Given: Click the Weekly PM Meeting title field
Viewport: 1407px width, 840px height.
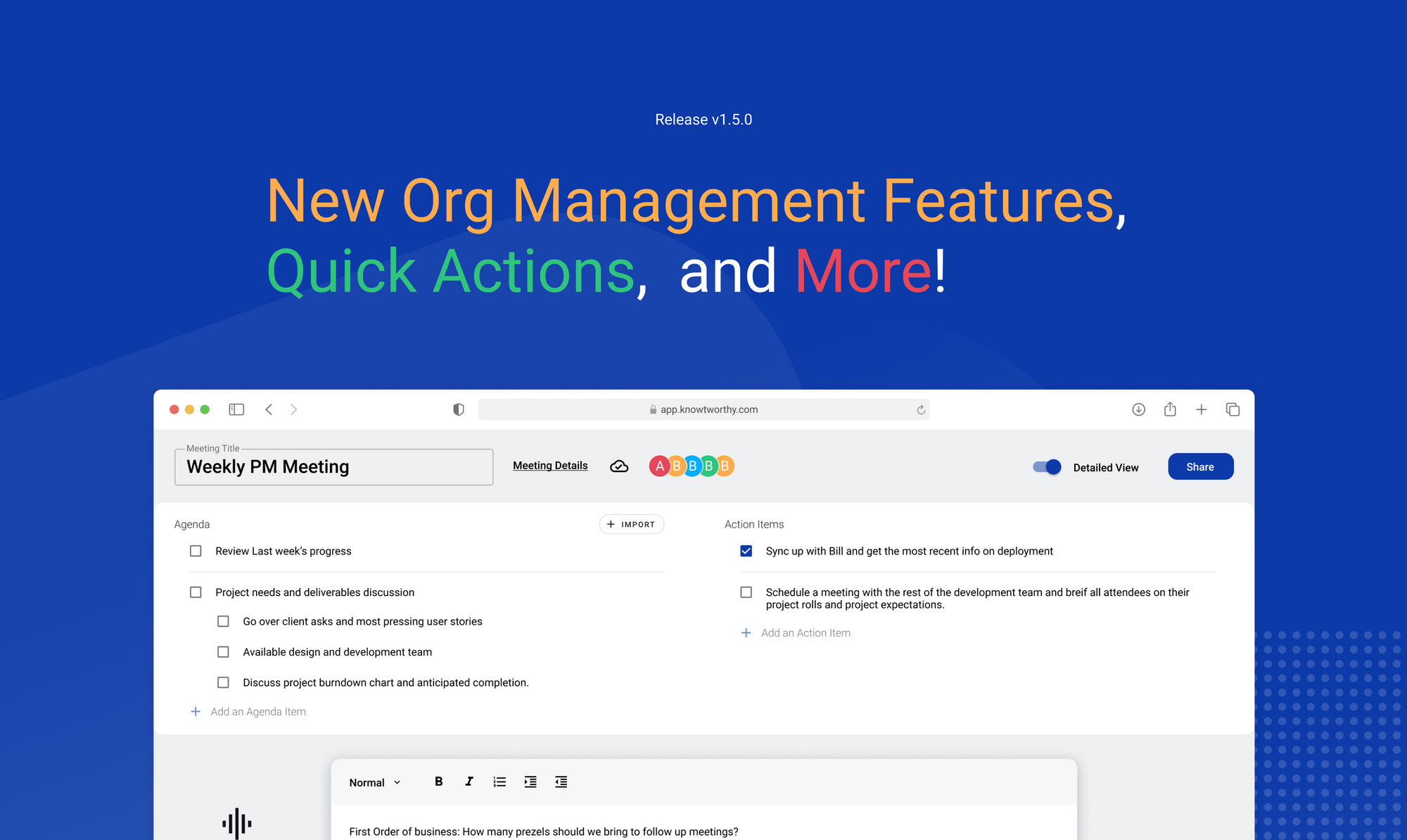Looking at the screenshot, I should click(333, 466).
